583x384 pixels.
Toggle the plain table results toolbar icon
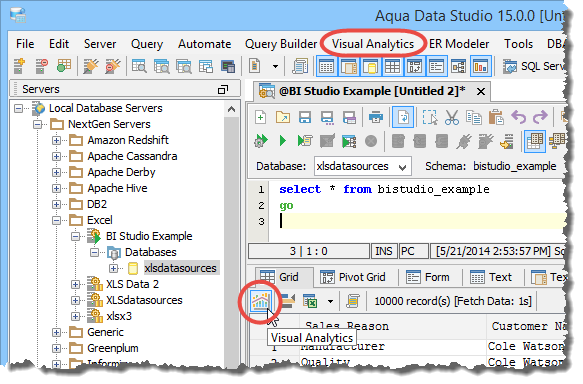click(393, 67)
